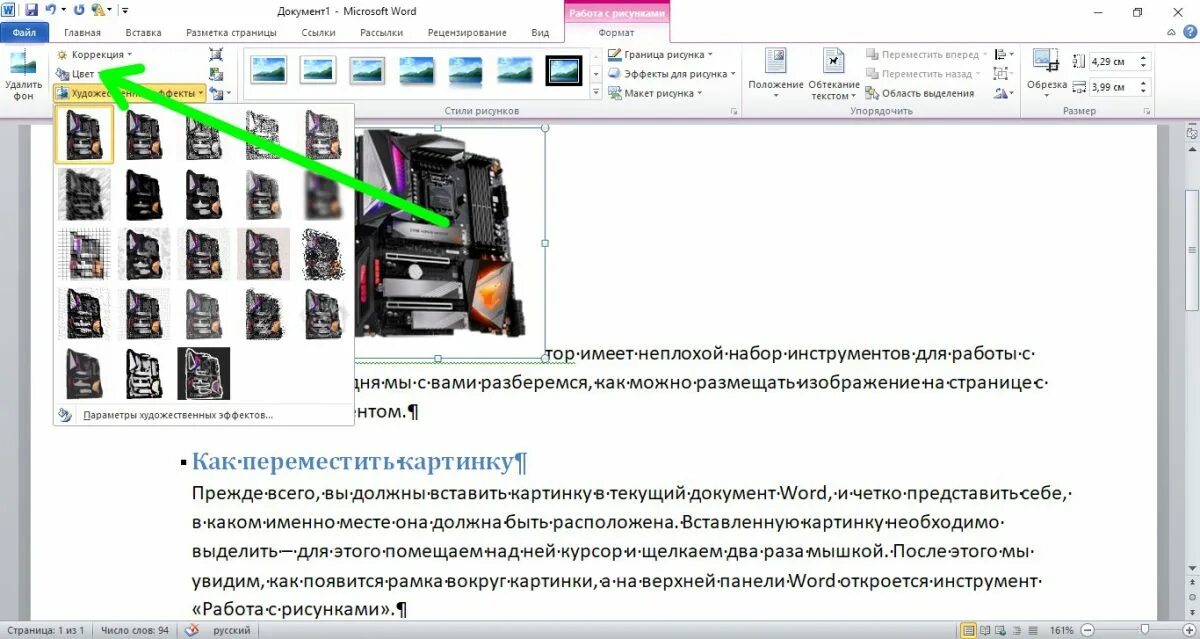Click the artistic effects options paint icon
This screenshot has height=639, width=1200.
pos(66,415)
